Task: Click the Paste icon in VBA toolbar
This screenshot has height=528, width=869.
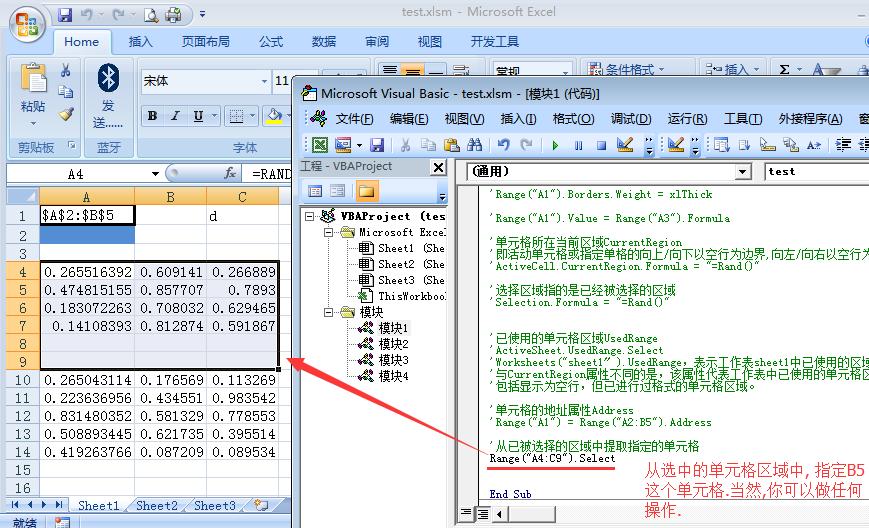Action: pos(452,145)
